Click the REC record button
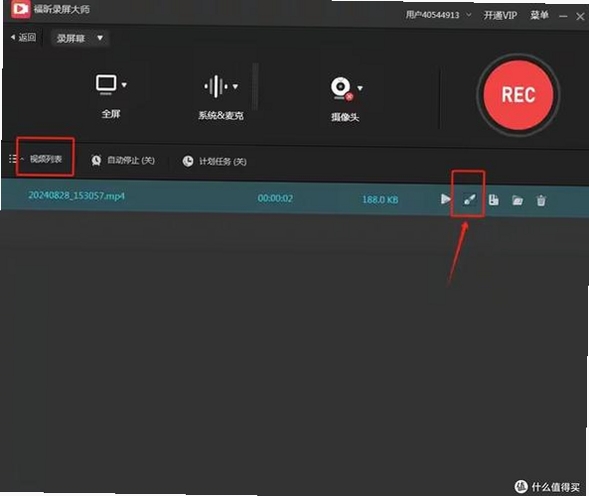Image resolution: width=589 pixels, height=496 pixels. tap(518, 95)
